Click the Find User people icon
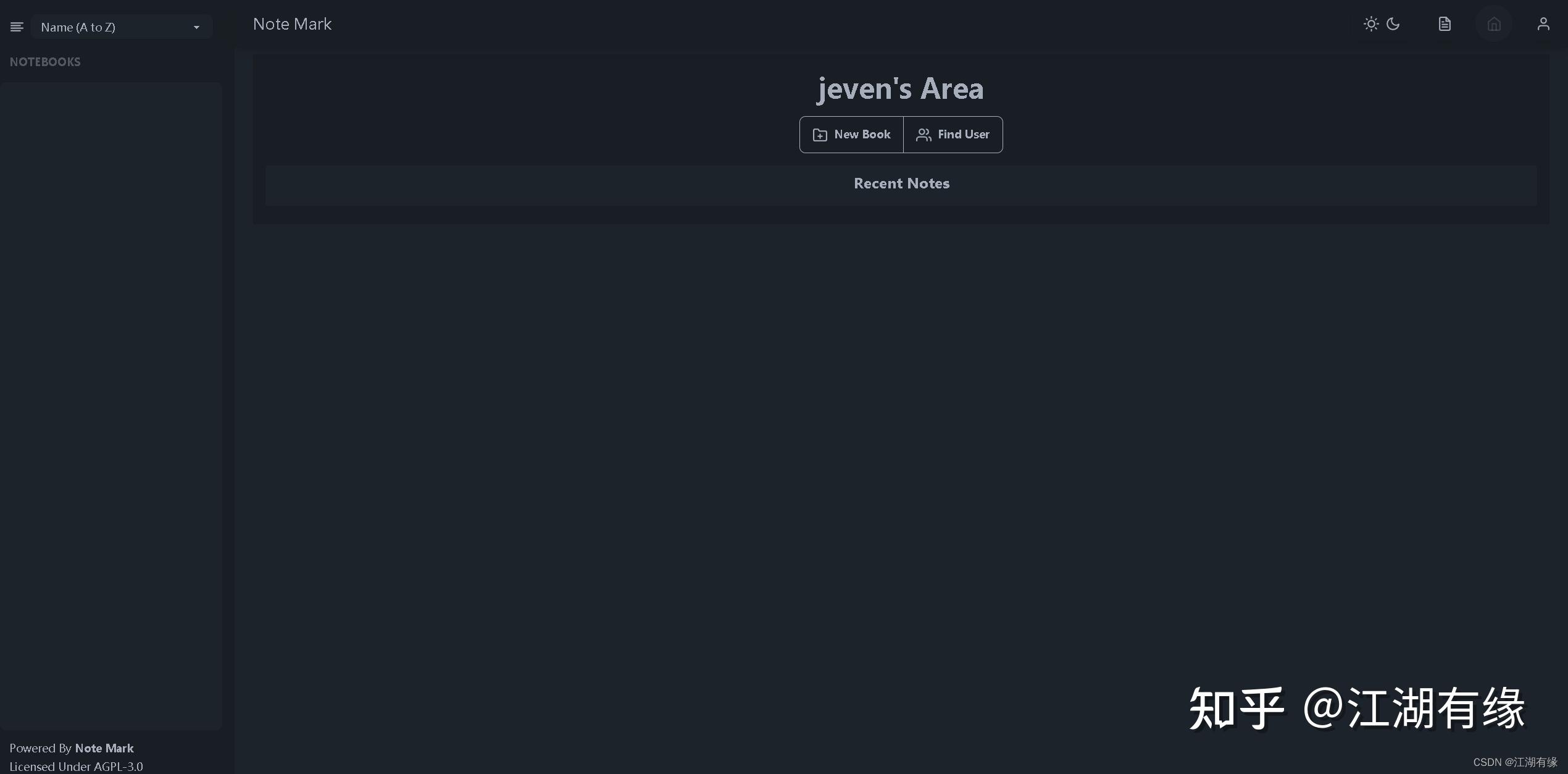Image resolution: width=1568 pixels, height=774 pixels. [x=924, y=134]
